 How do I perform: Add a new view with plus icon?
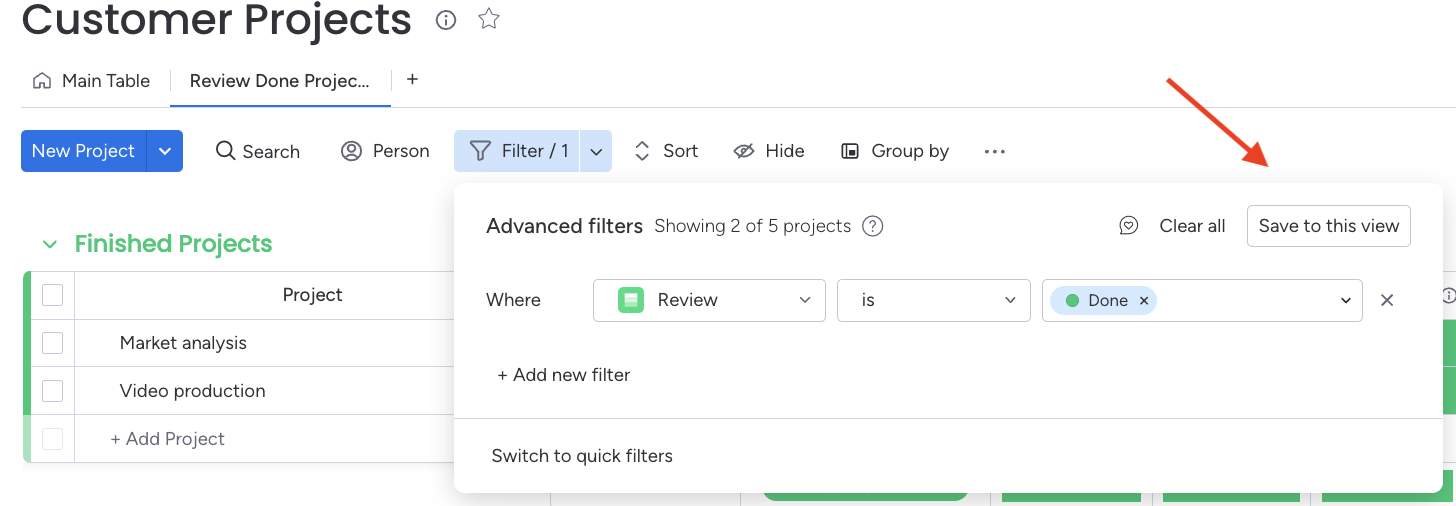point(412,80)
